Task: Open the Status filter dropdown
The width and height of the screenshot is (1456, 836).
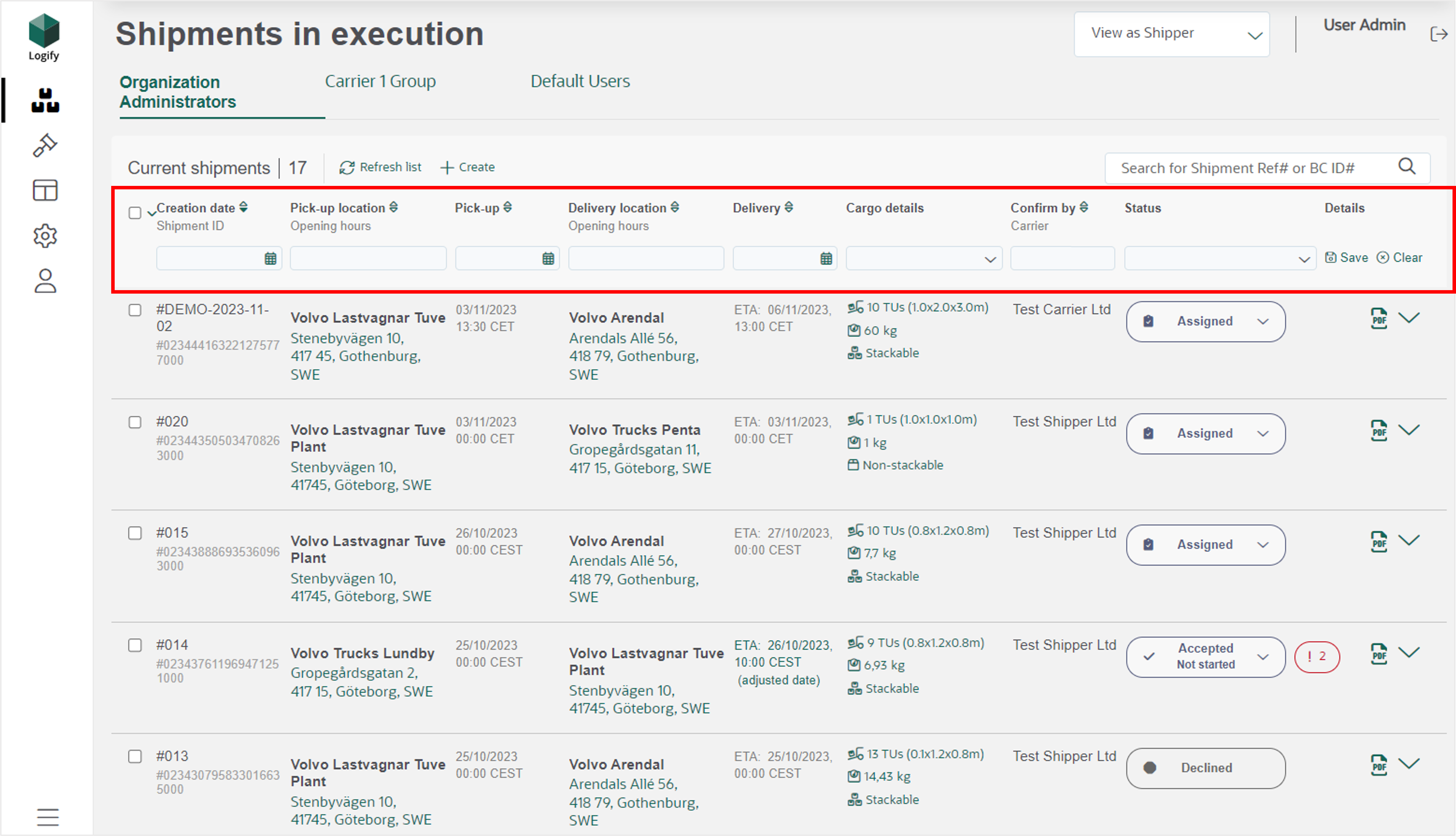Action: click(1220, 259)
